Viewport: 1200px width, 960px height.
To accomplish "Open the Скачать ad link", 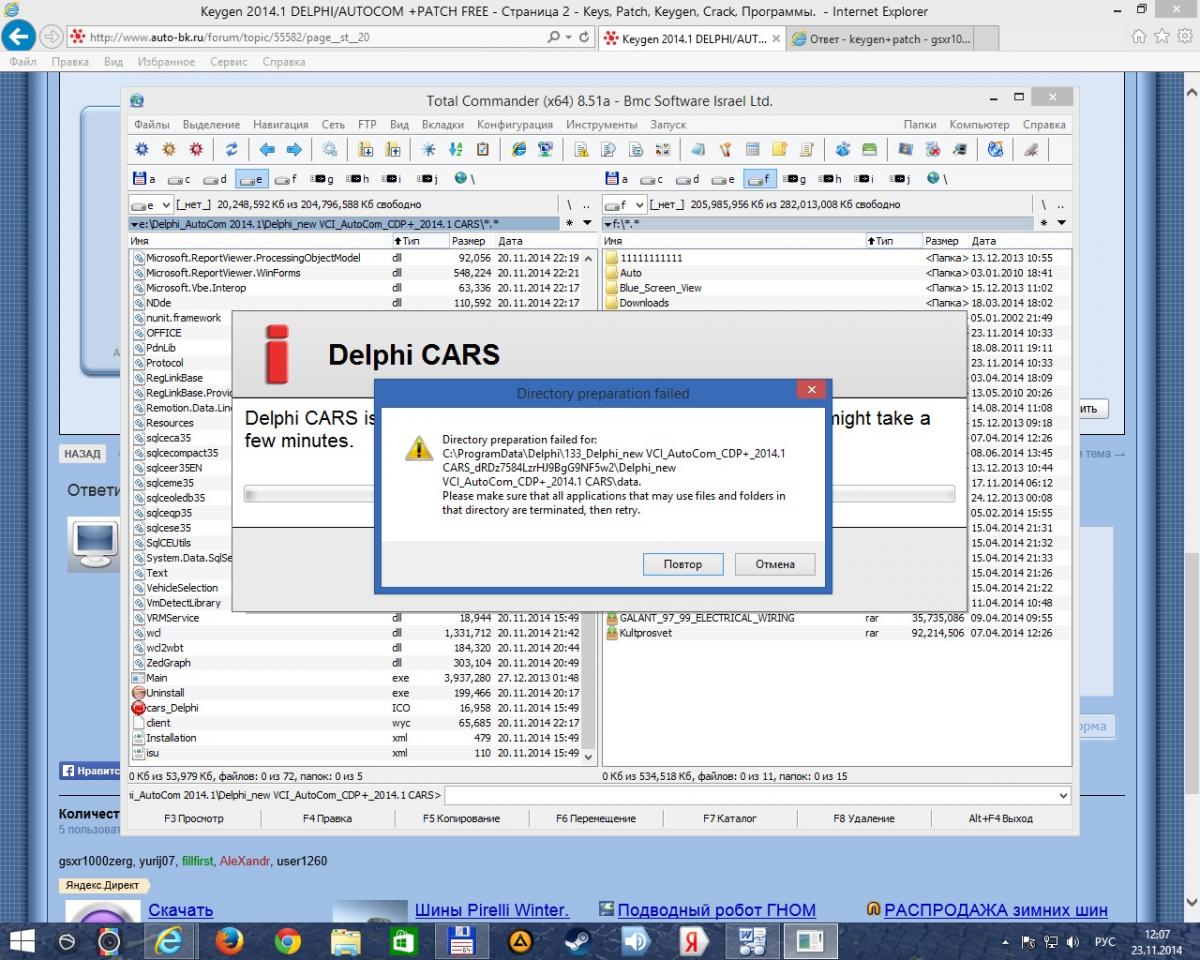I will pos(181,911).
